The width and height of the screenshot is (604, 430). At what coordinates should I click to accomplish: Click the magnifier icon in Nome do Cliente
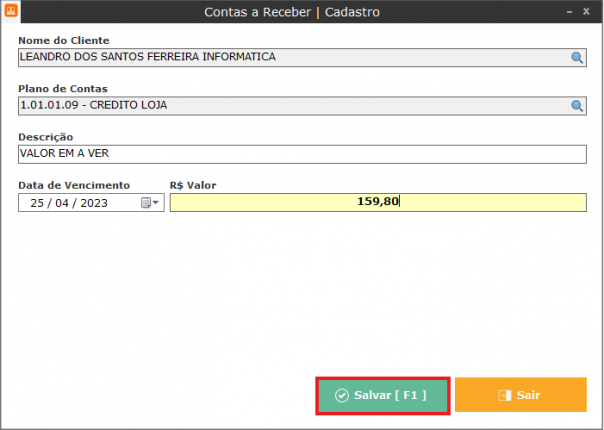pyautogui.click(x=577, y=58)
